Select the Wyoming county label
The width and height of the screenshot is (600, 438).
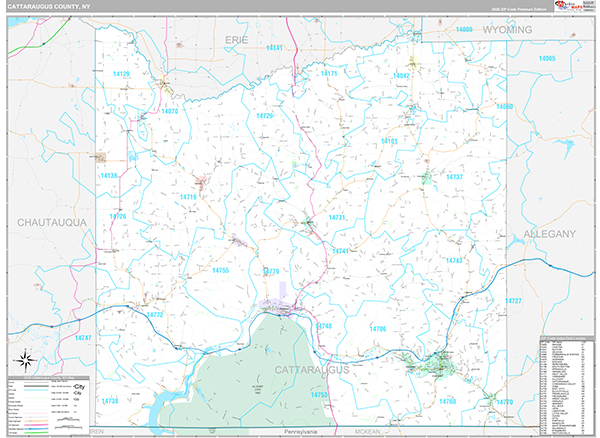[508, 31]
